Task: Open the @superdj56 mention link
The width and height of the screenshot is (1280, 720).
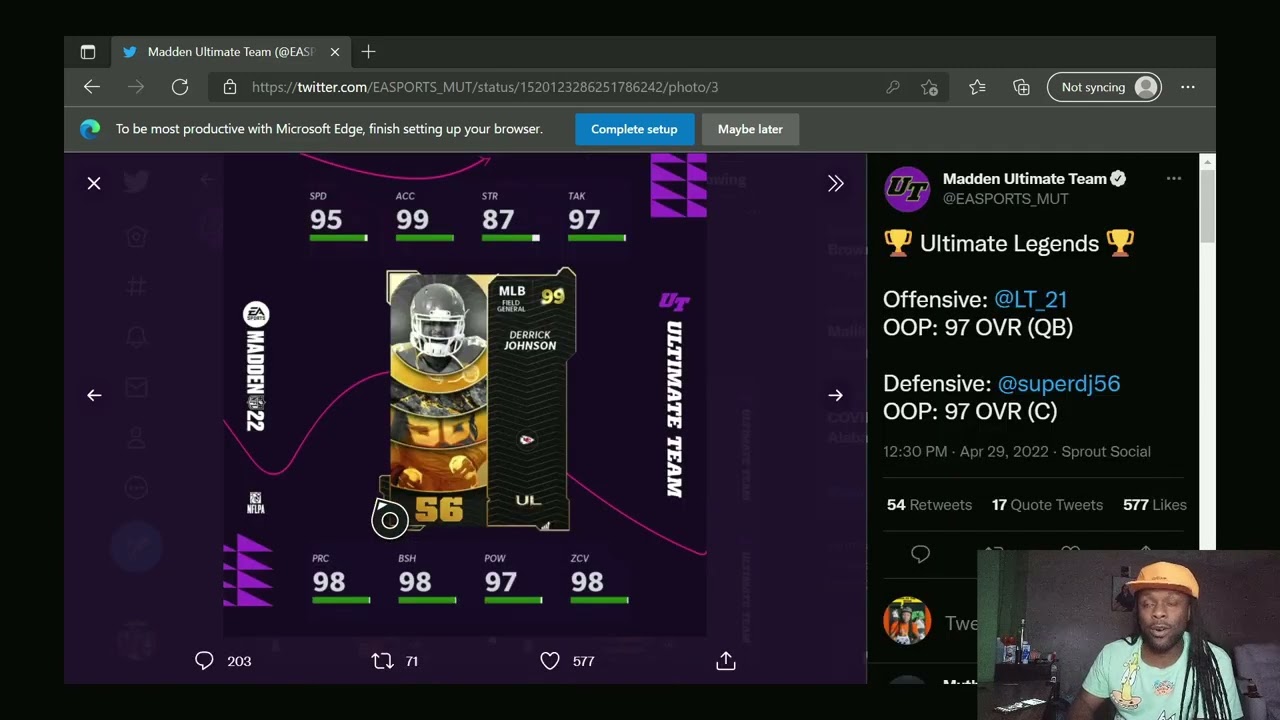Action: pos(1059,383)
